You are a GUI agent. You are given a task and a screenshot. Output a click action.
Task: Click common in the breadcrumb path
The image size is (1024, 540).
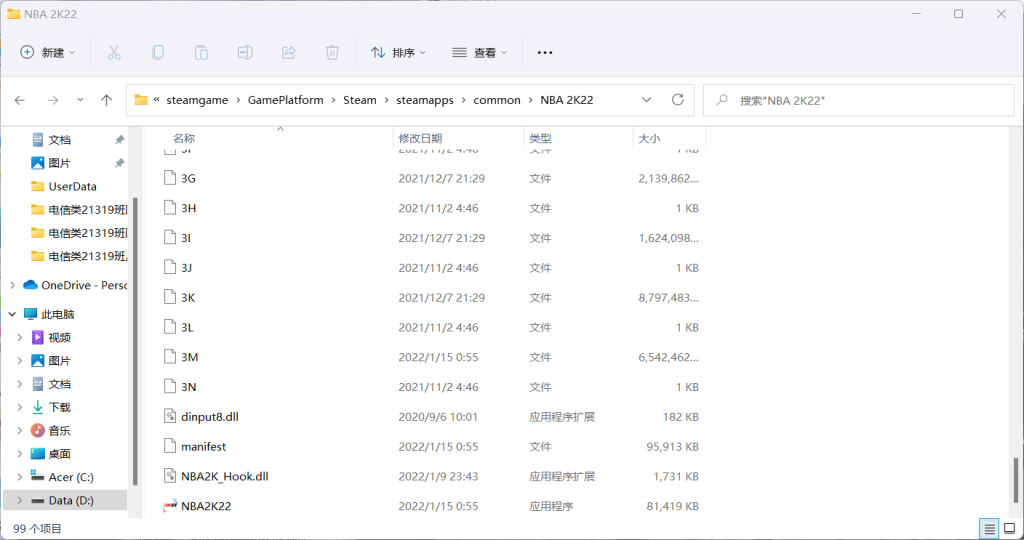point(497,100)
